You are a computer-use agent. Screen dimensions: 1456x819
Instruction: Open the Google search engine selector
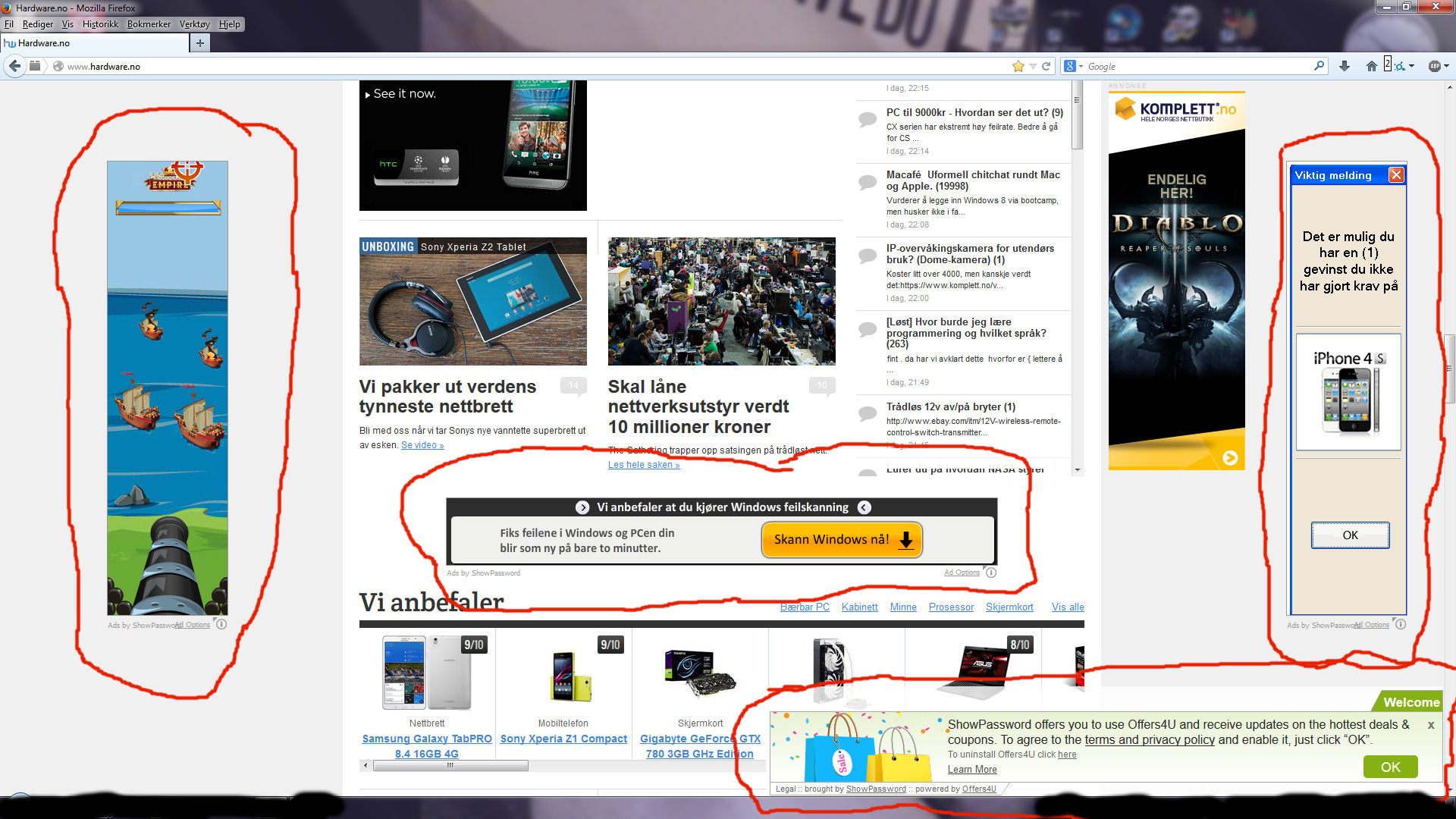(1073, 66)
